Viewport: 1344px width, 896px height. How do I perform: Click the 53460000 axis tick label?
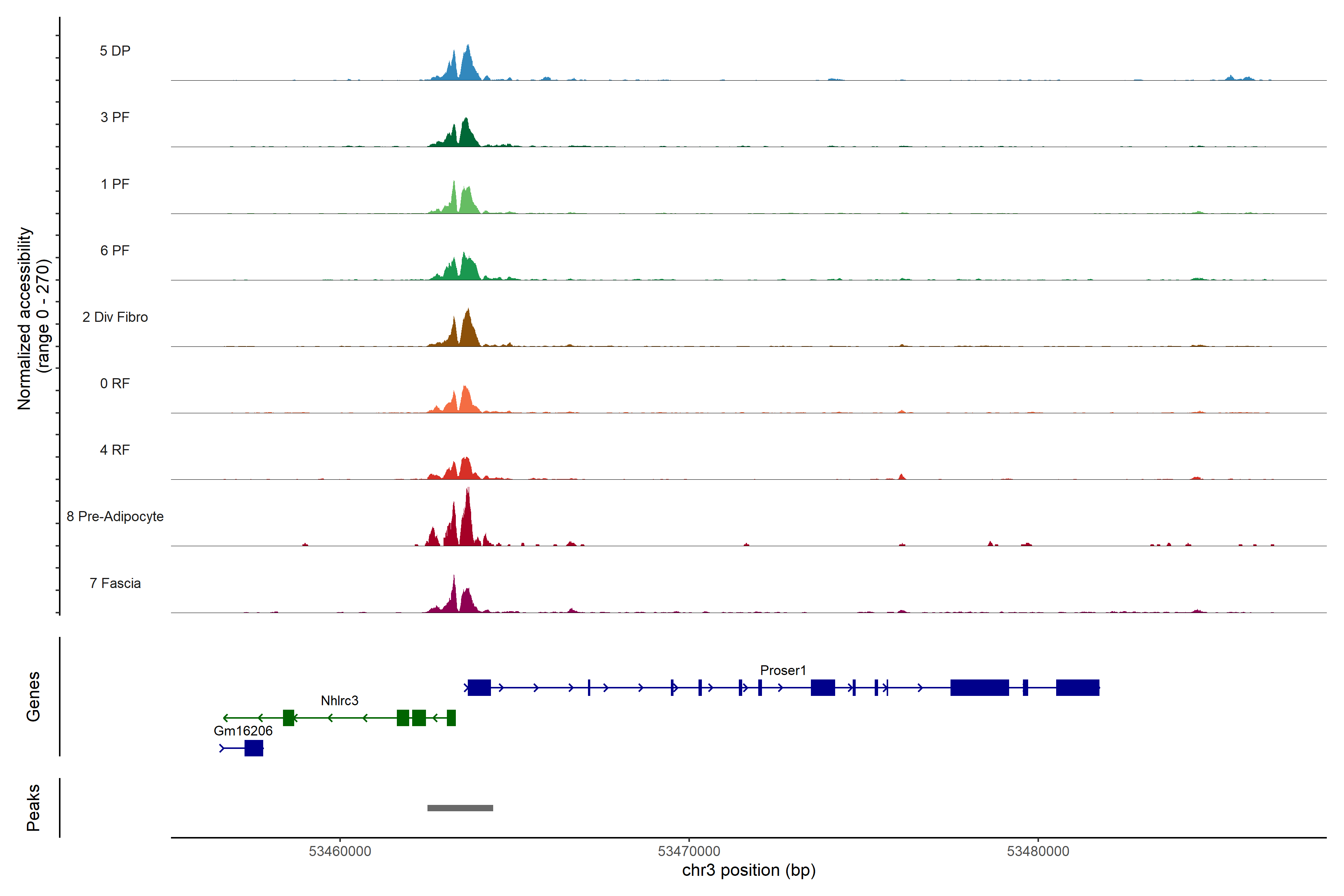pyautogui.click(x=340, y=851)
